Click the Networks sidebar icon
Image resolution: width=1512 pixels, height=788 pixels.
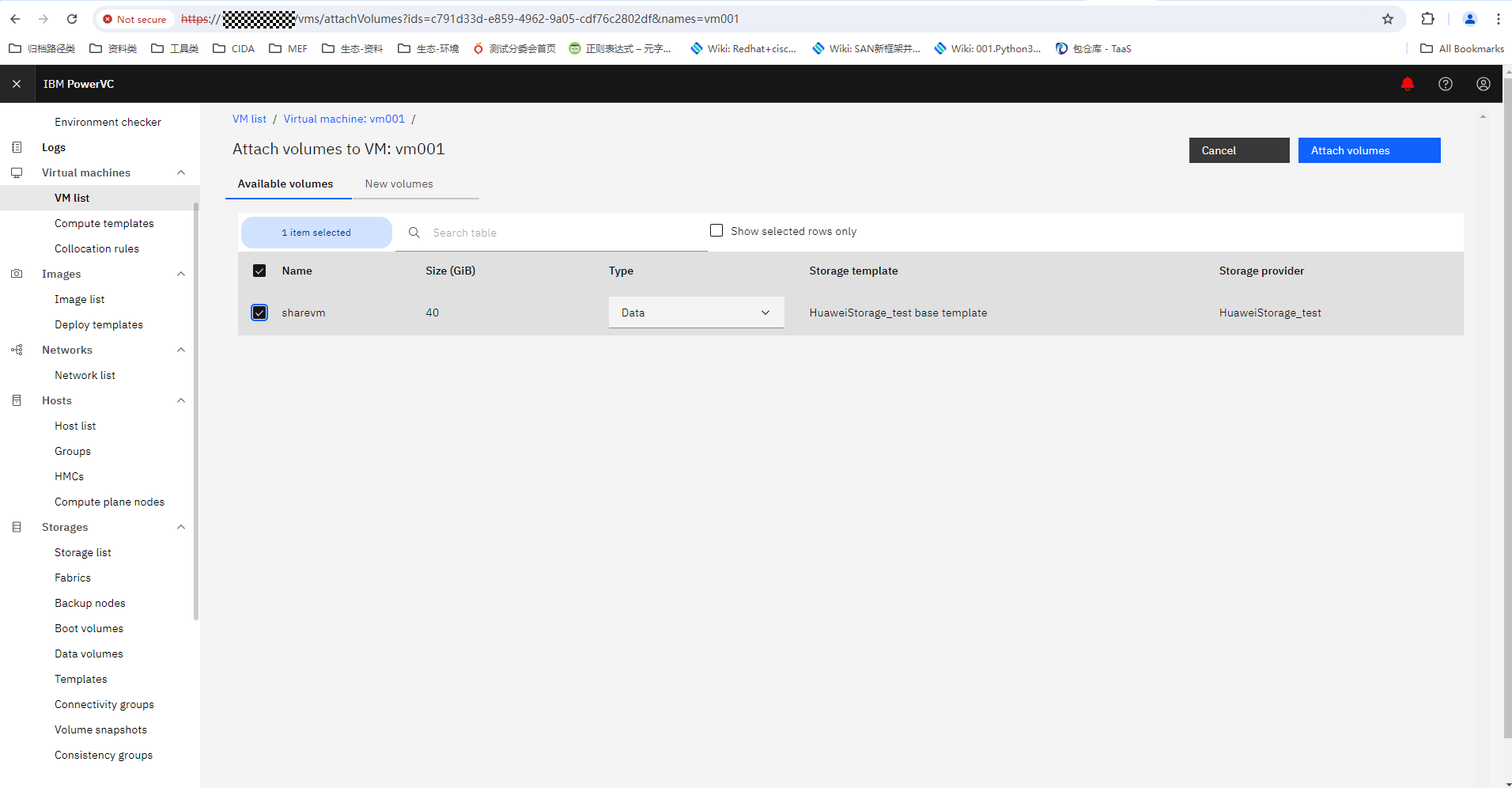point(17,350)
